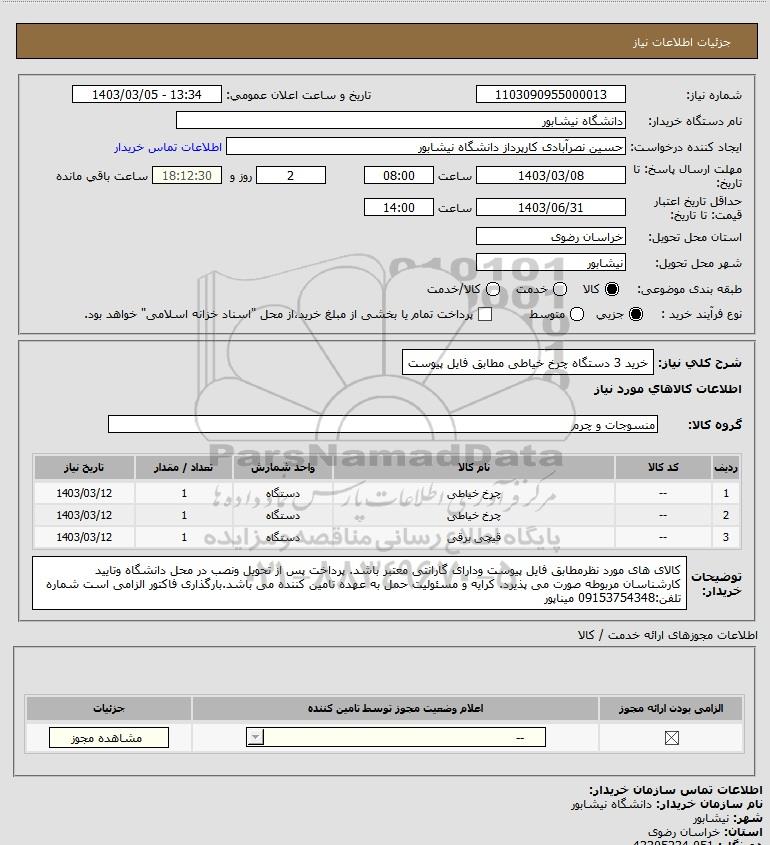Click the استان محل تحویل field خراسان رضوی

pos(551,237)
